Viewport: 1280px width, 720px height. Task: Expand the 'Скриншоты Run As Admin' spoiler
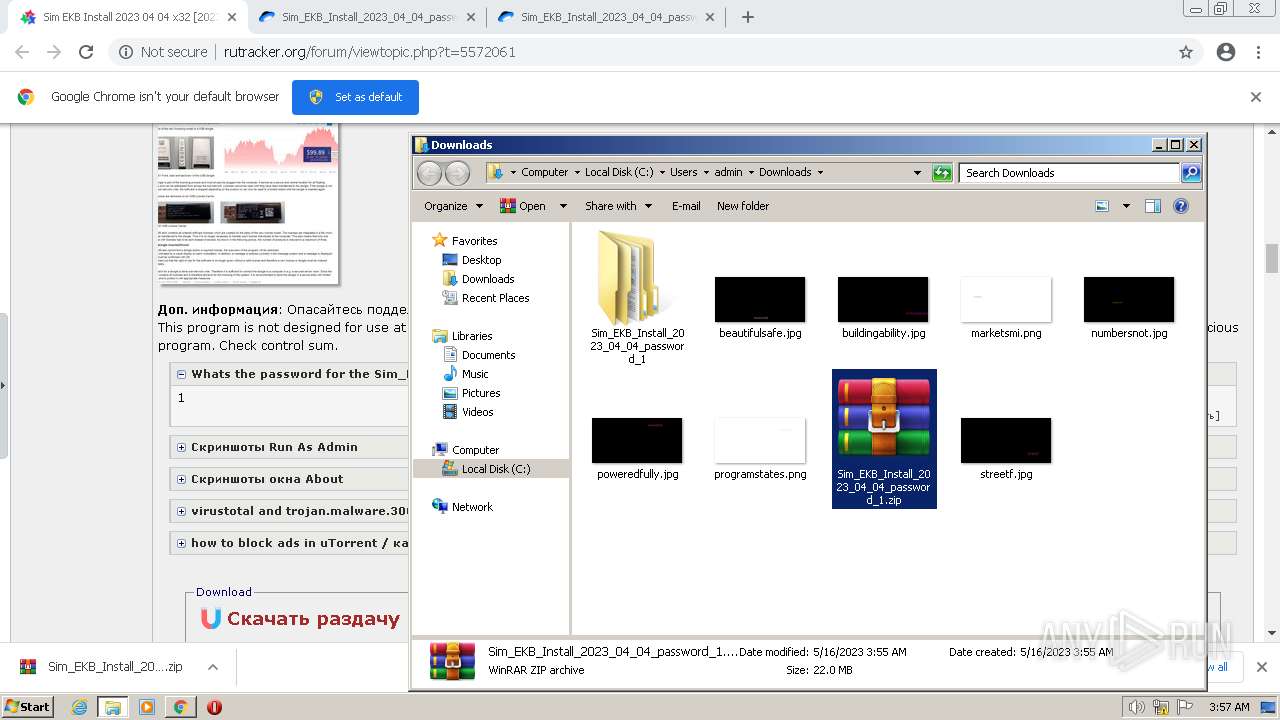click(x=182, y=447)
